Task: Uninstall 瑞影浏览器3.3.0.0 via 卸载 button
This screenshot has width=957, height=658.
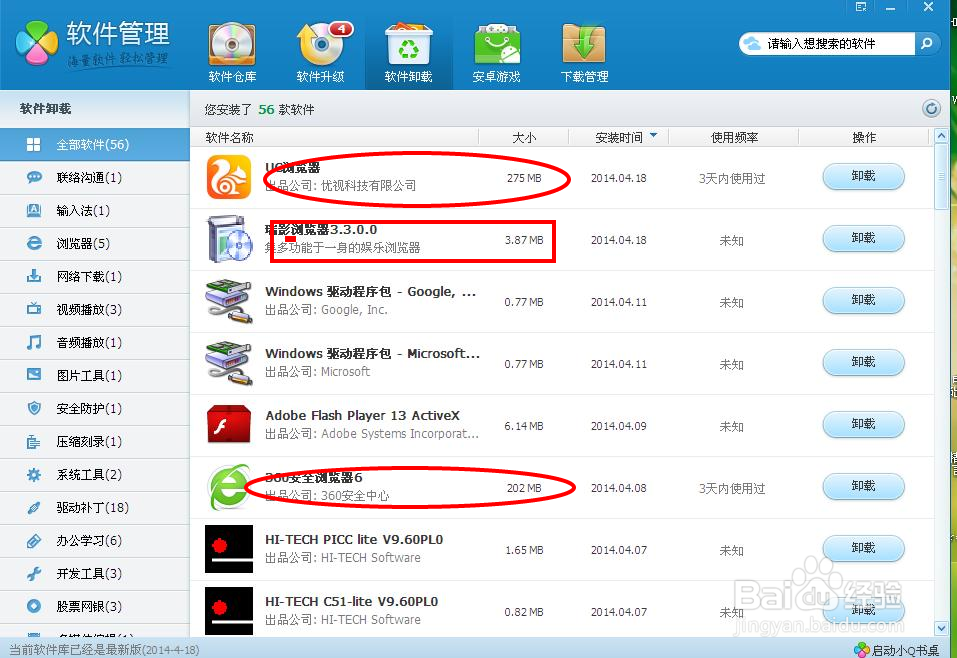Action: [863, 238]
